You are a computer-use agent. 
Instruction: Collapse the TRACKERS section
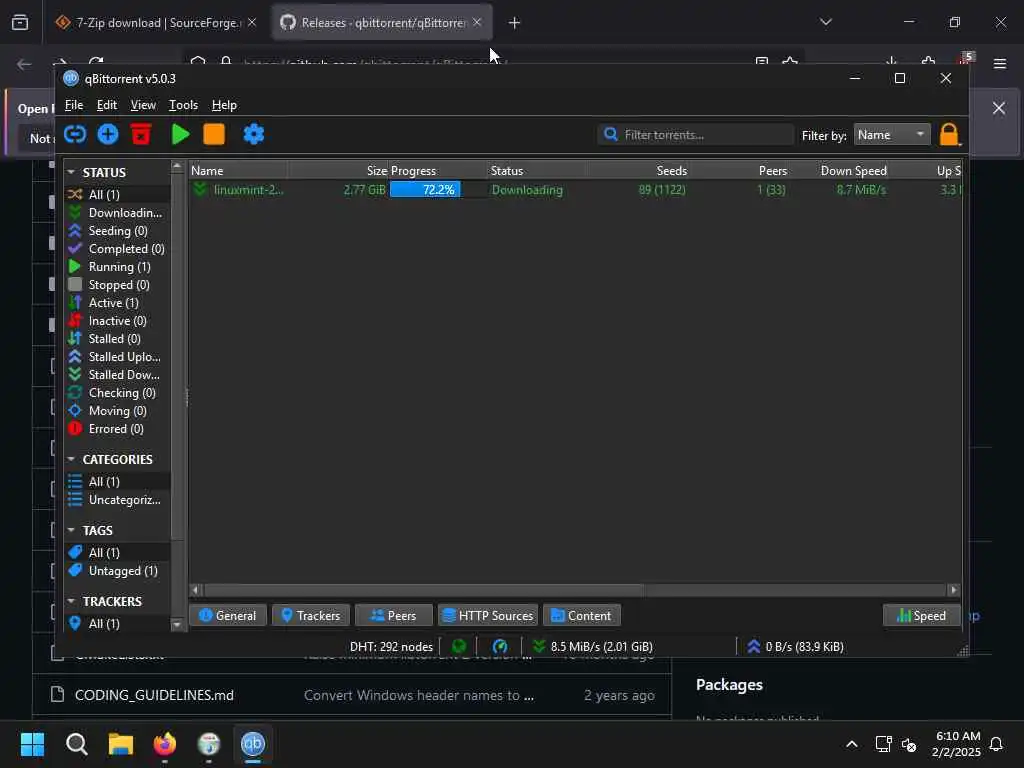tap(71, 601)
